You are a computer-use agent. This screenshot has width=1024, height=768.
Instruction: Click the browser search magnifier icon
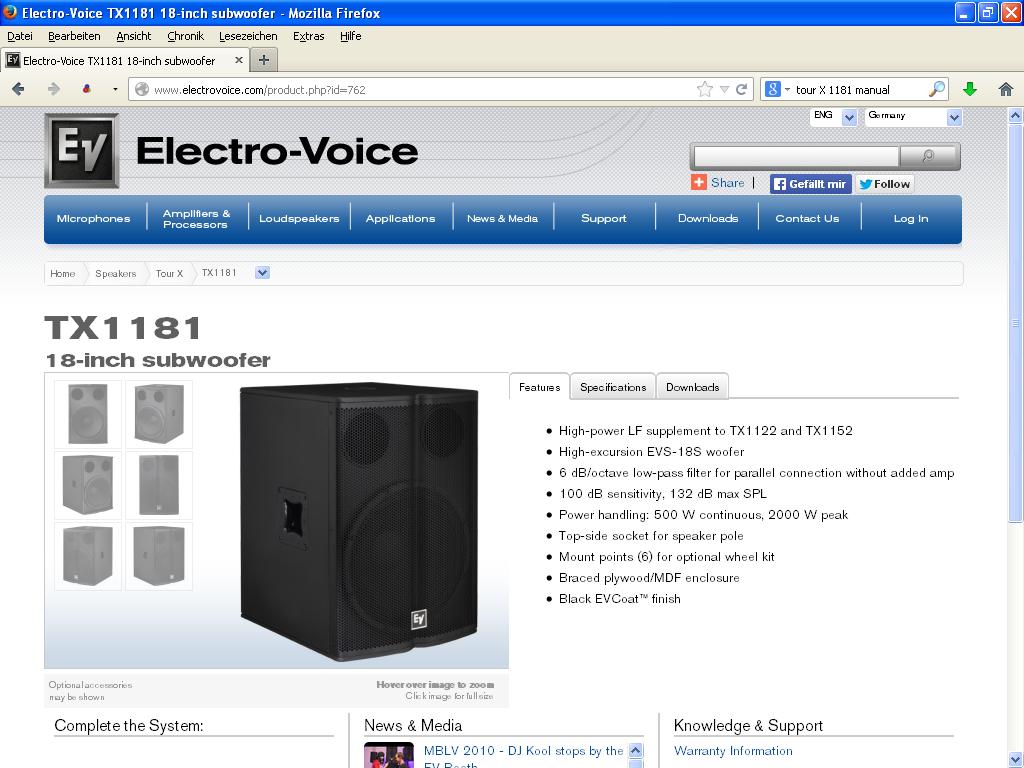coord(936,89)
